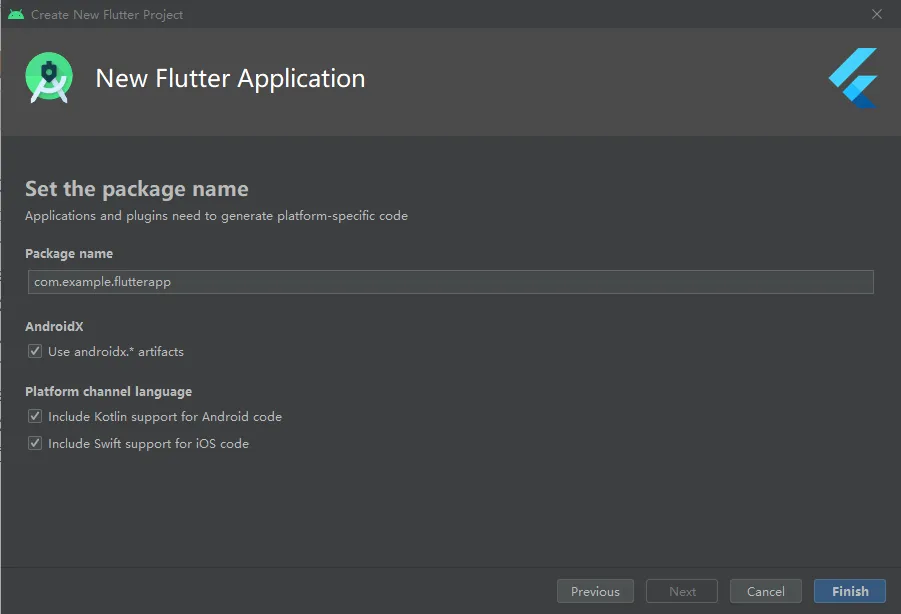
Task: Click the "Package name" field label
Action: click(x=69, y=254)
